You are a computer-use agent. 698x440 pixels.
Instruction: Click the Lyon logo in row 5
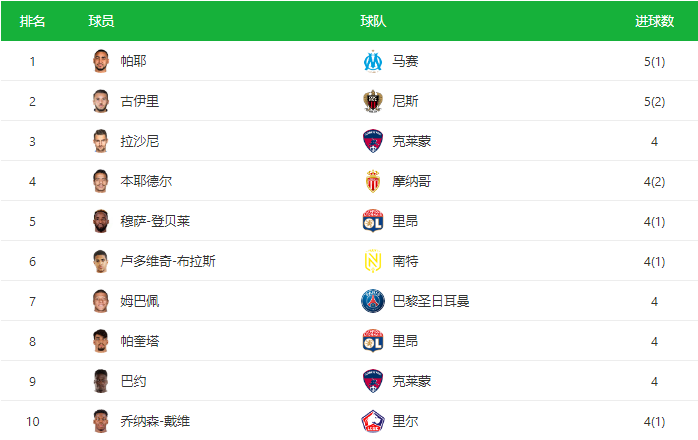pos(373,221)
